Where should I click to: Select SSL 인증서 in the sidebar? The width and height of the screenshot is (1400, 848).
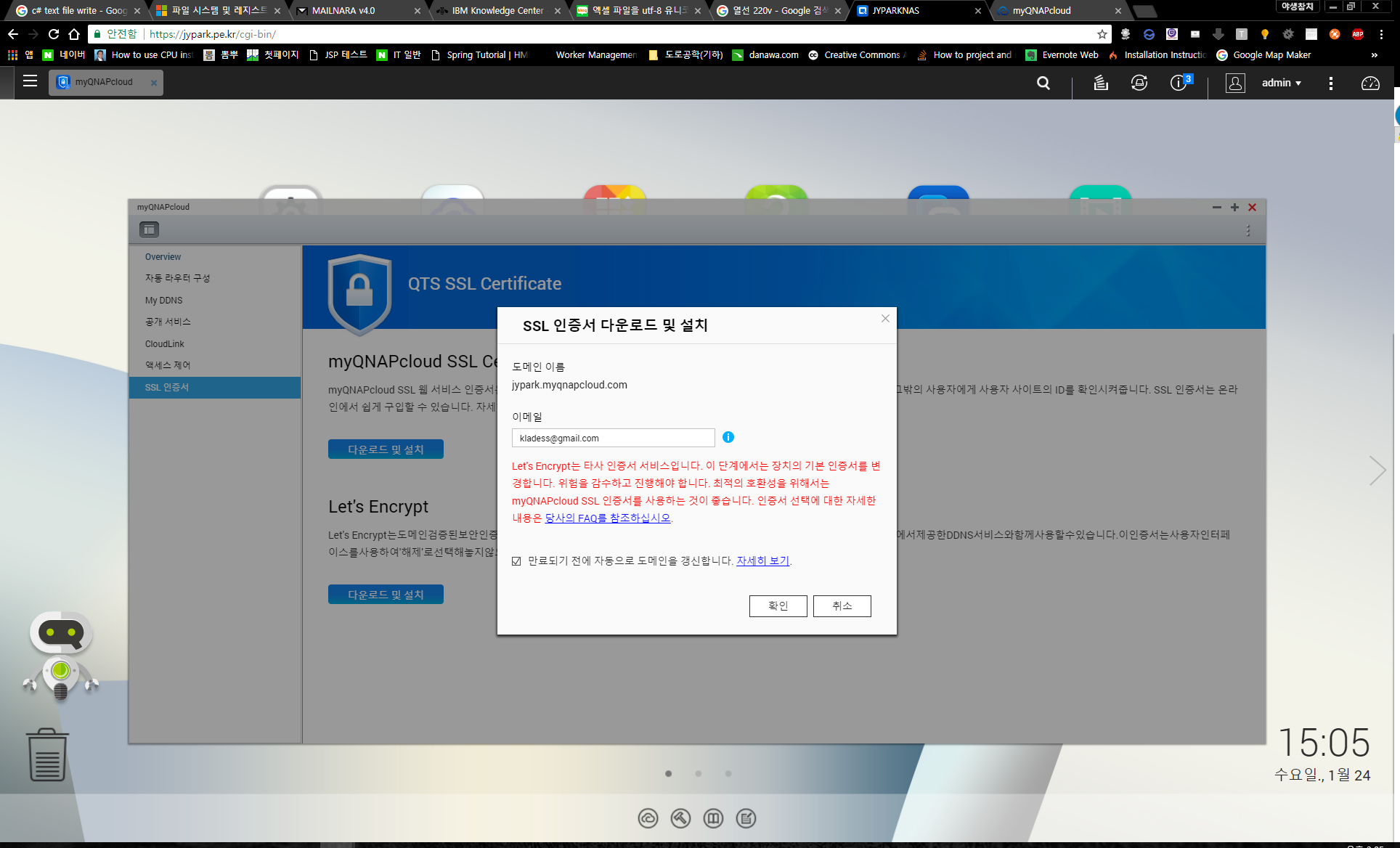[x=215, y=388]
